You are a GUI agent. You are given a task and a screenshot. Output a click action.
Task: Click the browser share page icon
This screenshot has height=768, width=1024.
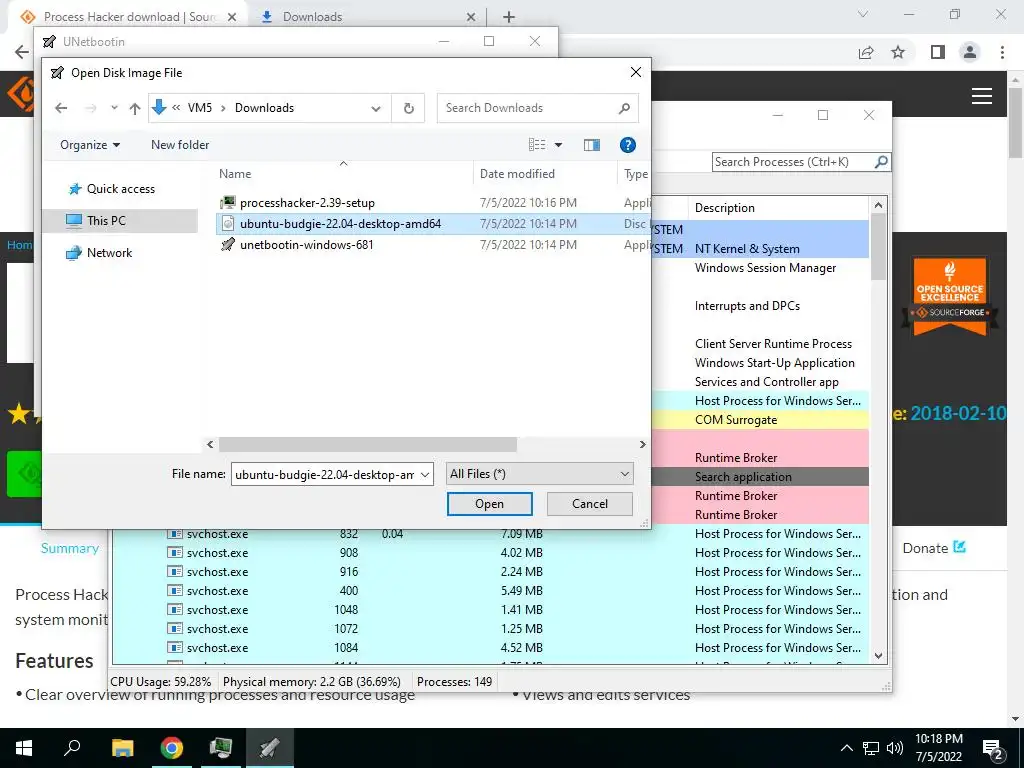866,52
